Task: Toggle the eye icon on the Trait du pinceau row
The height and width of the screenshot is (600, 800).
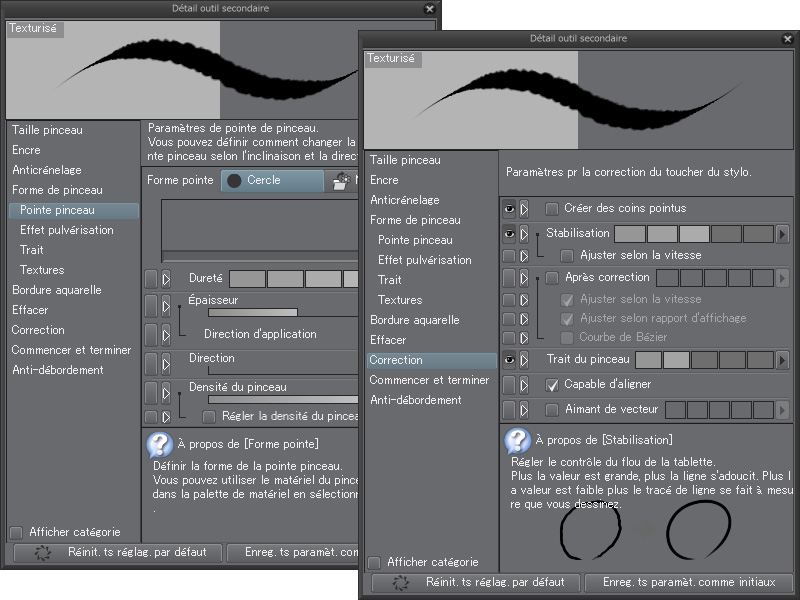Action: (x=509, y=360)
